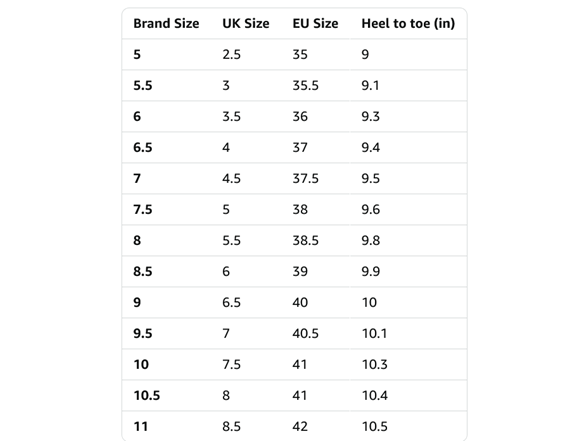The height and width of the screenshot is (441, 588).
Task: Select the heel to toe 10.4 value
Action: (x=375, y=395)
